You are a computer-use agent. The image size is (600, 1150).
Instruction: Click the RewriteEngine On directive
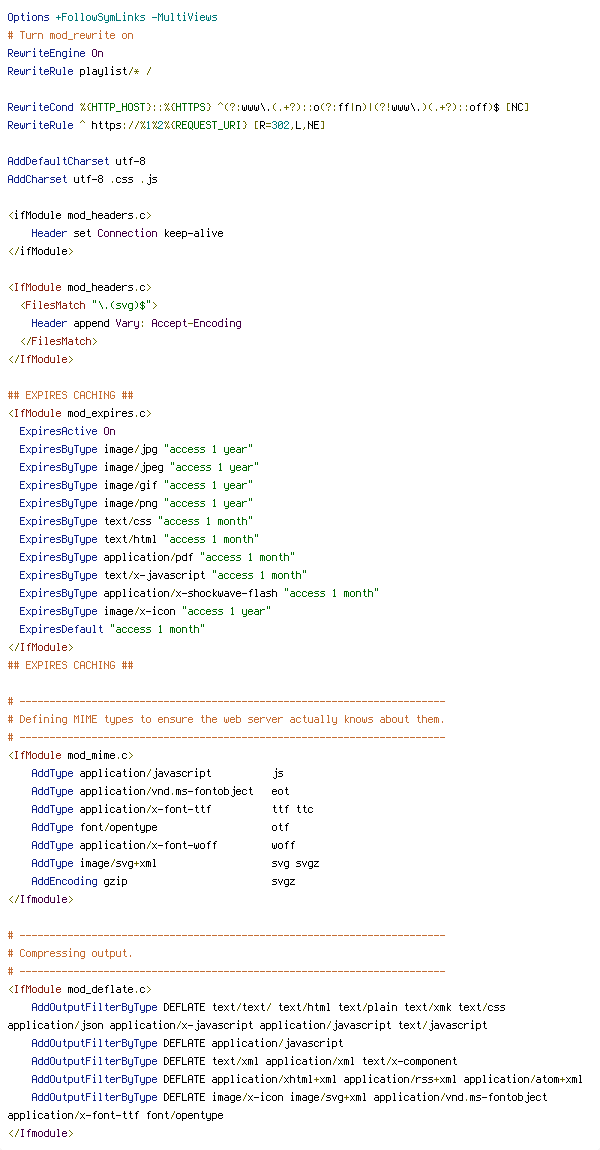(x=55, y=54)
